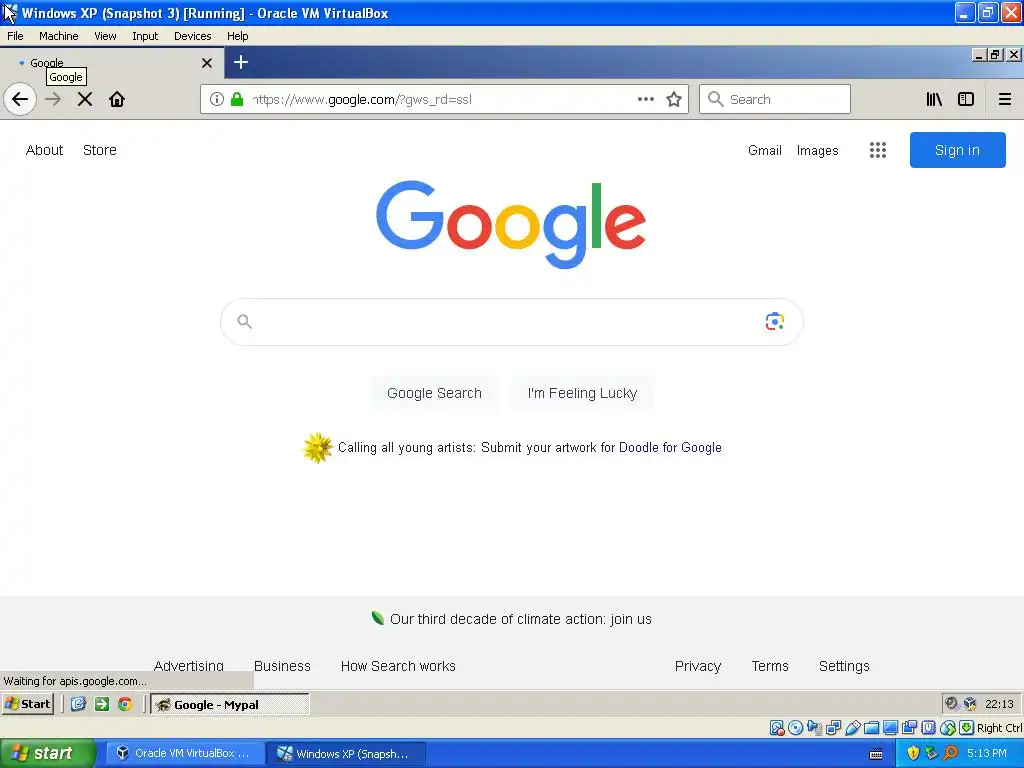Image resolution: width=1024 pixels, height=768 pixels.
Task: Open the Privacy footer link
Action: click(698, 666)
